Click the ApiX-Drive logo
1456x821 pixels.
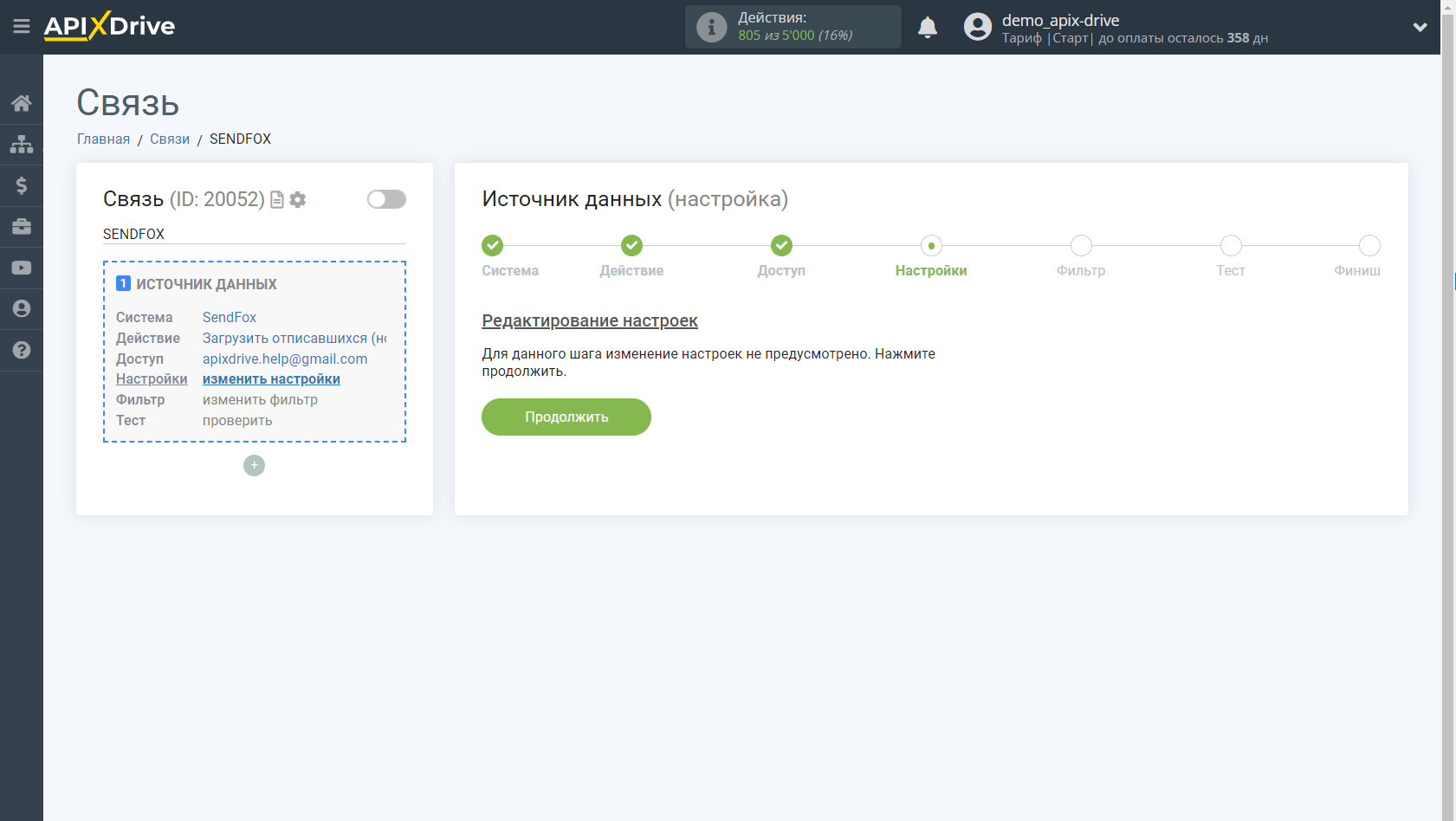coord(110,26)
